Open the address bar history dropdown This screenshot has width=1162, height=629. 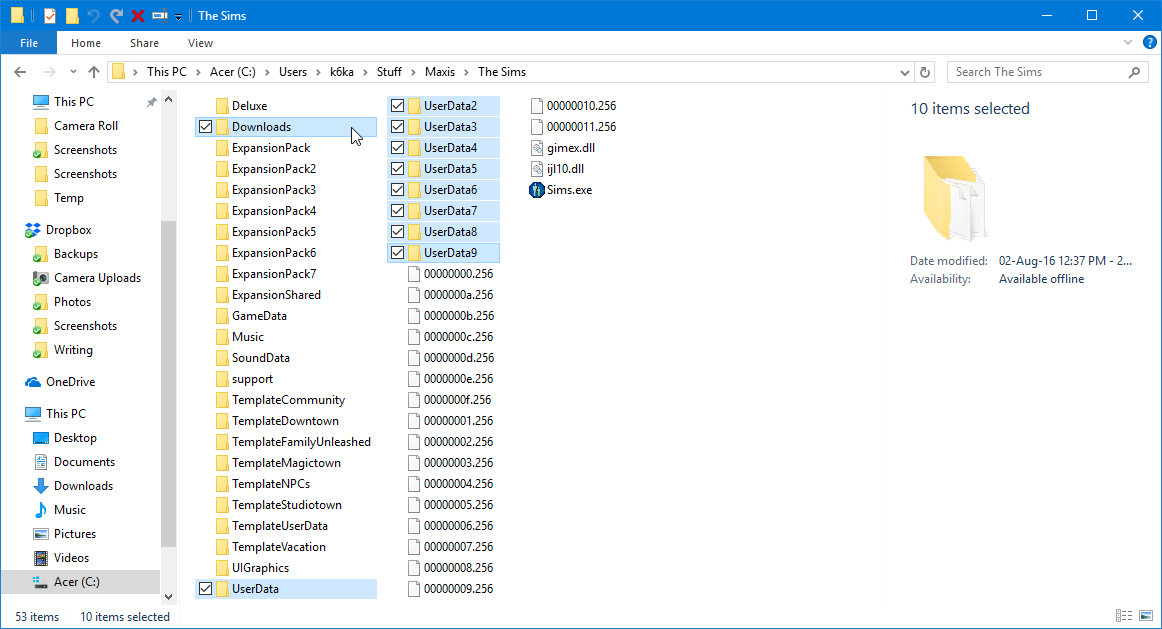pyautogui.click(x=904, y=72)
